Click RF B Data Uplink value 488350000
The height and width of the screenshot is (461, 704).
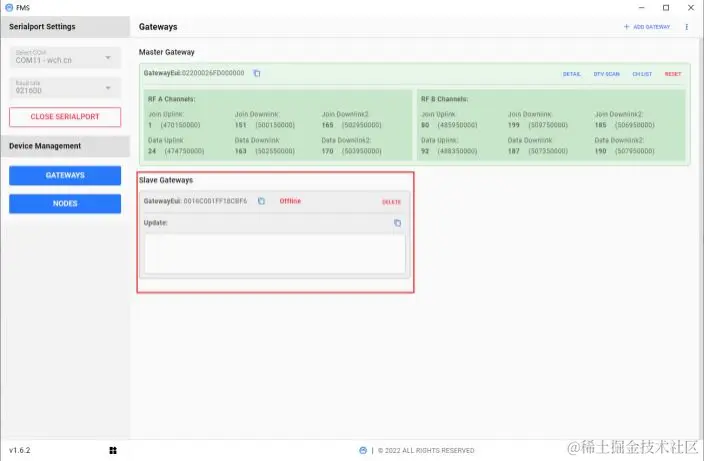tap(458, 151)
